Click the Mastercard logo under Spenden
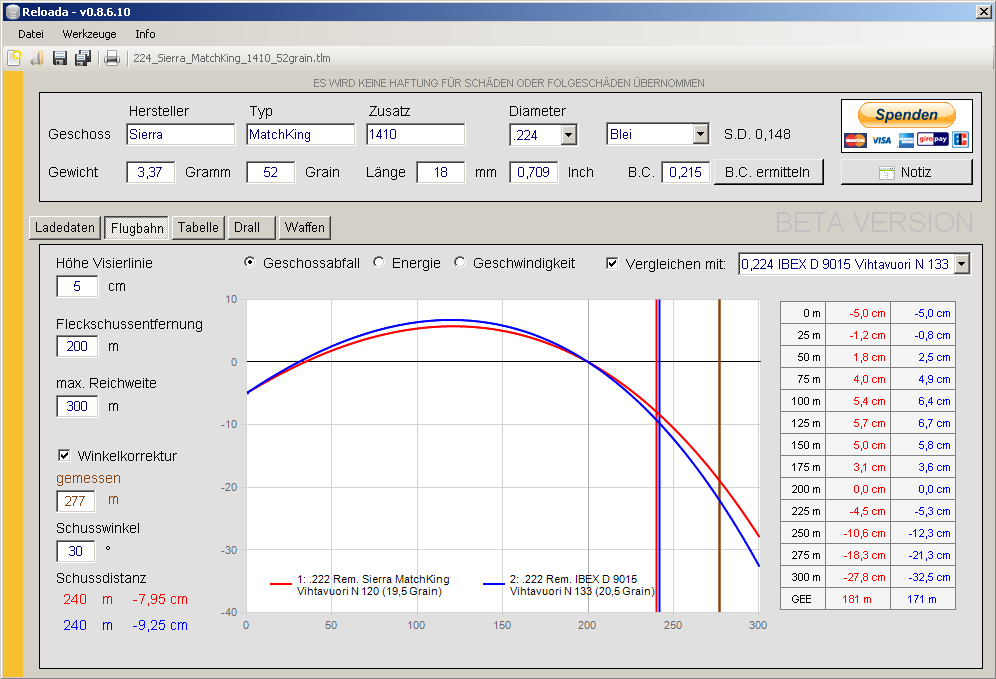This screenshot has height=679, width=996. (x=854, y=140)
